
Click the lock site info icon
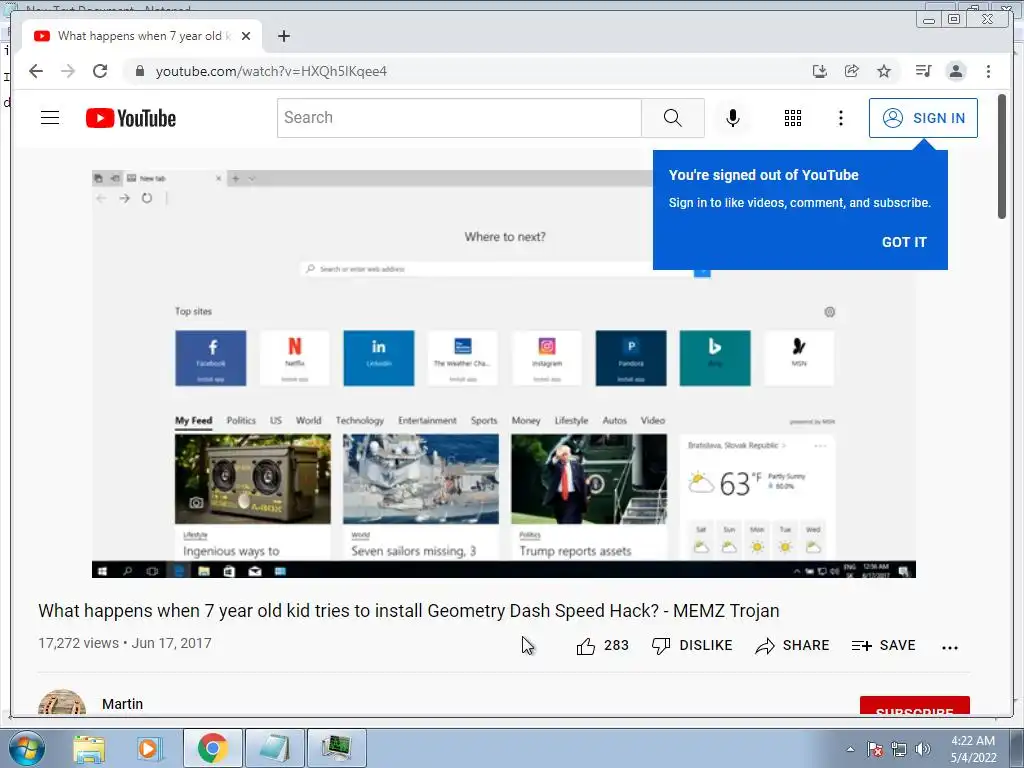click(139, 71)
